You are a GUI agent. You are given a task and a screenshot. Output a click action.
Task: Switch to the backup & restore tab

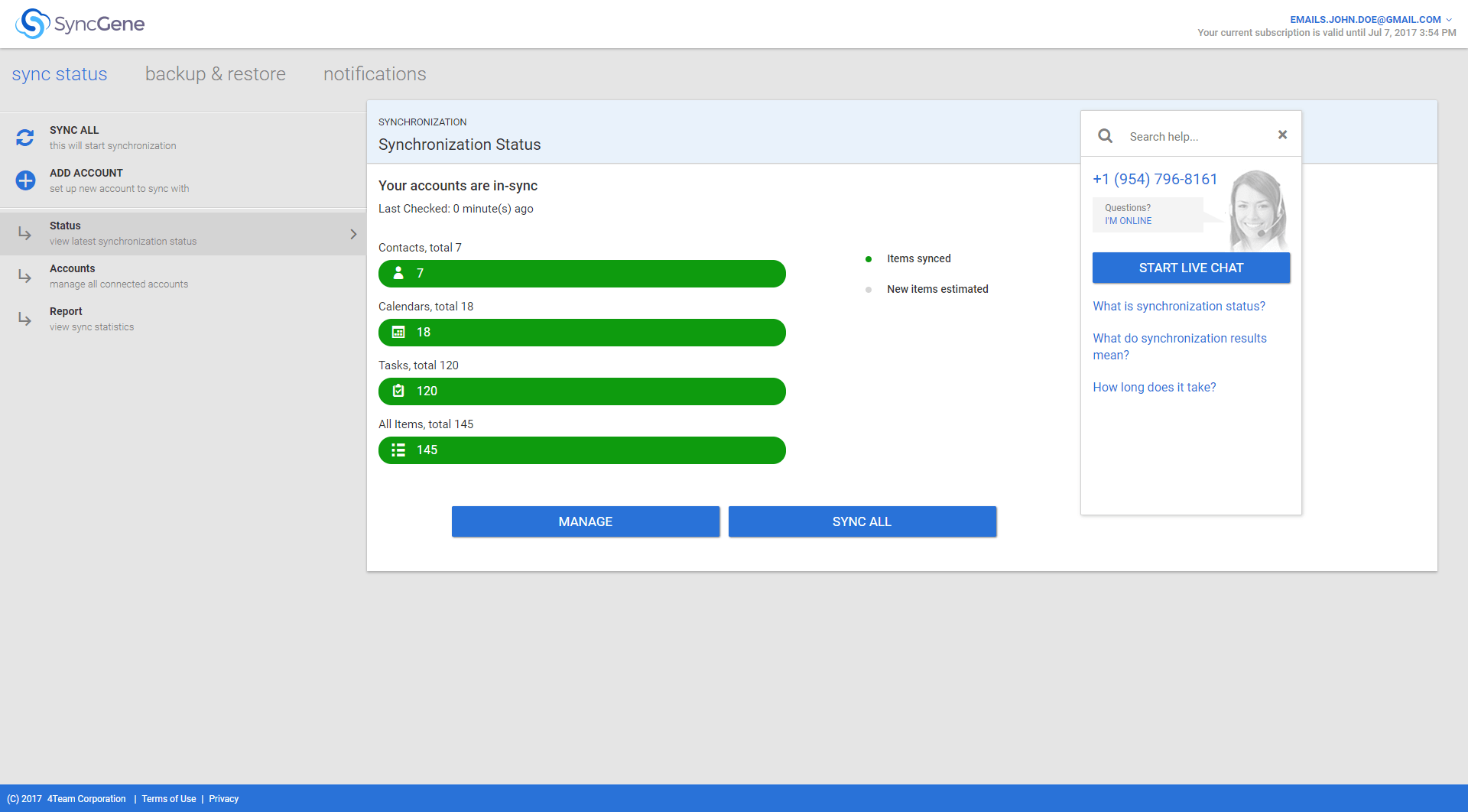click(215, 74)
